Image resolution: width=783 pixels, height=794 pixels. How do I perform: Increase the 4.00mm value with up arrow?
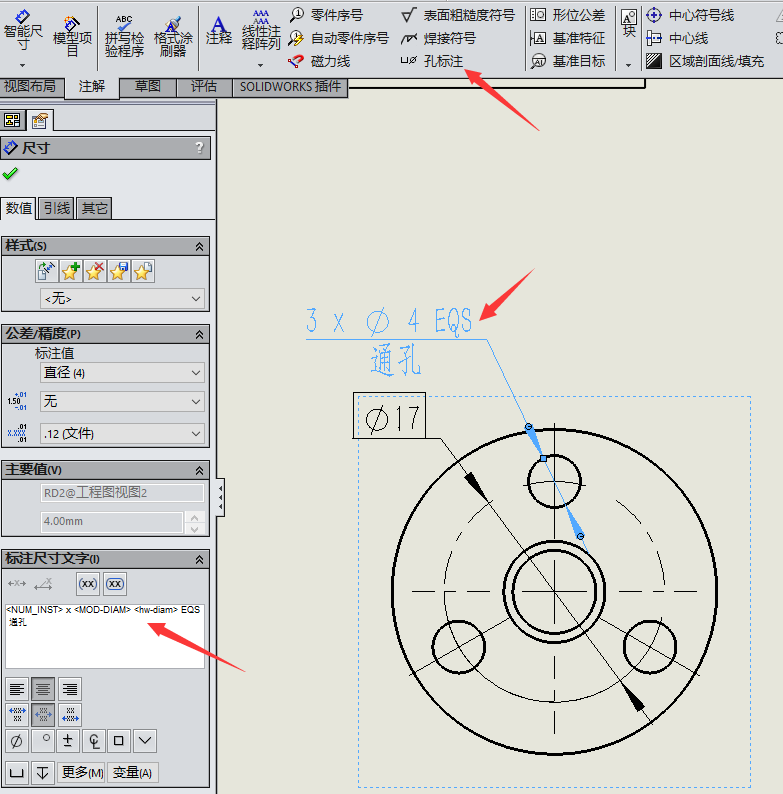point(194,517)
